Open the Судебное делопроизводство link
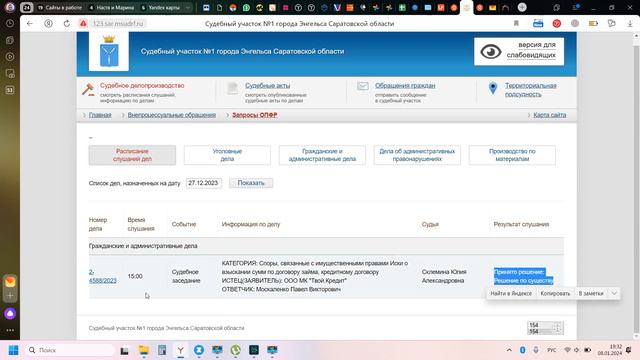The width and height of the screenshot is (640, 360). tap(142, 86)
